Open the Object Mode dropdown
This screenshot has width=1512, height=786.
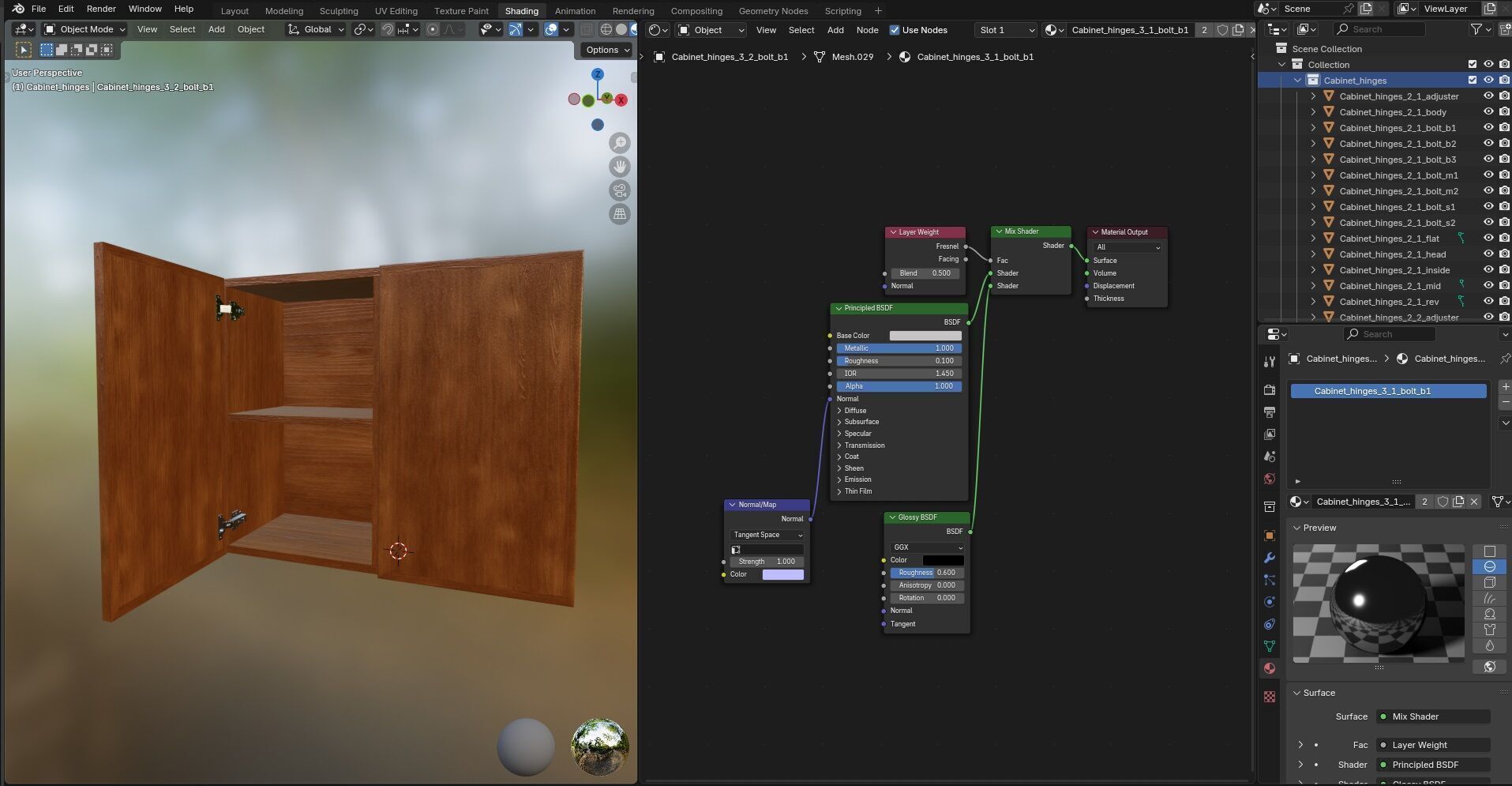click(x=85, y=29)
